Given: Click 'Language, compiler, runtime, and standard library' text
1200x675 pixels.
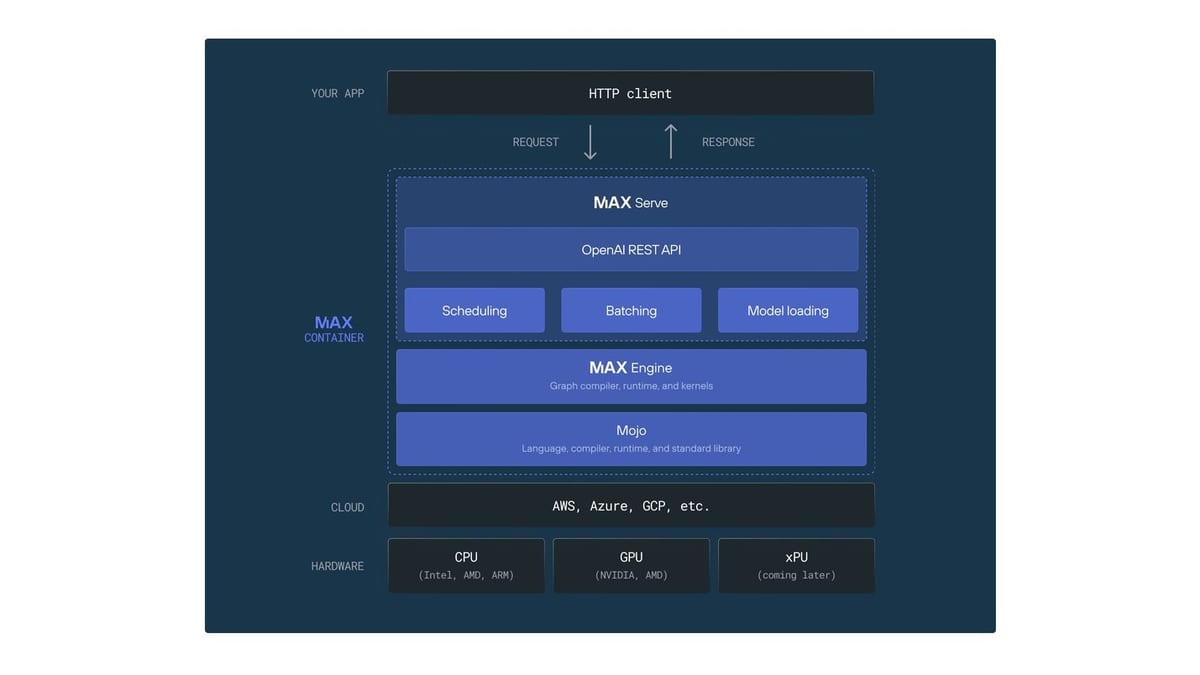Looking at the screenshot, I should pos(631,449).
